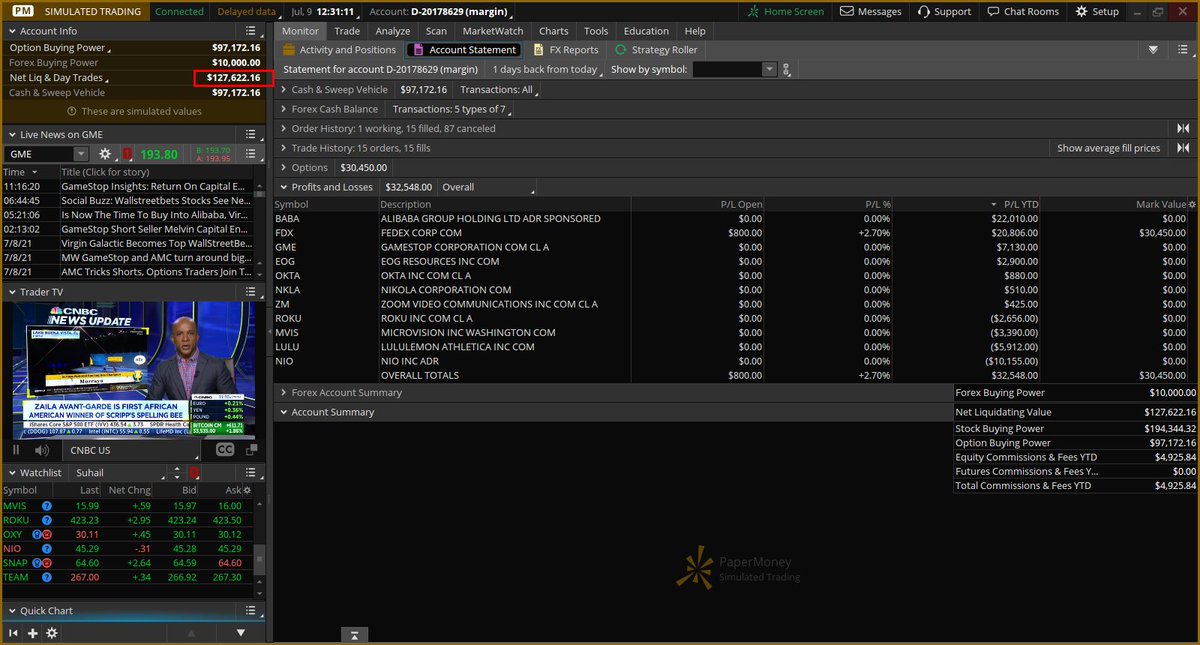The width and height of the screenshot is (1200, 645).
Task: Expand Order History section
Action: point(283,128)
